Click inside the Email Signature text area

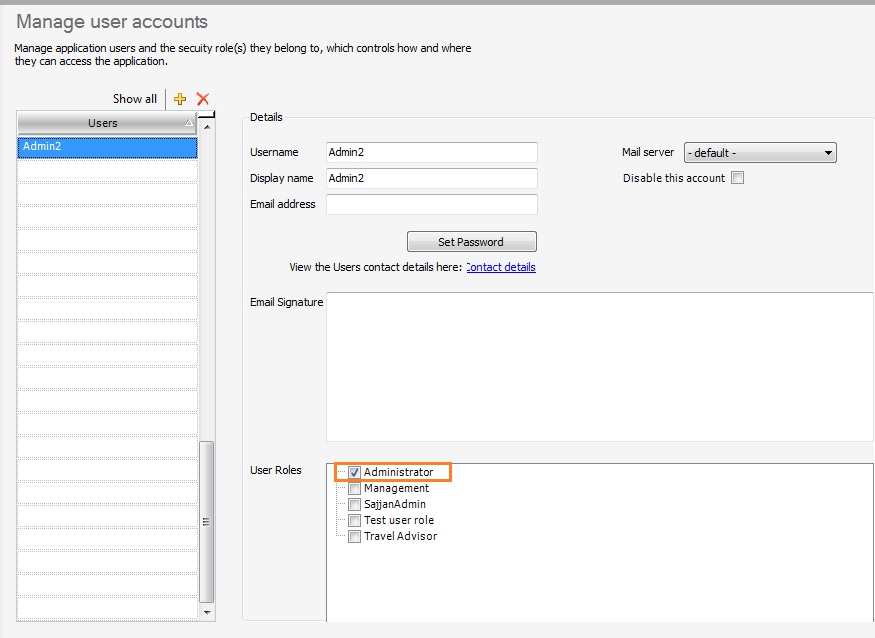(x=598, y=366)
